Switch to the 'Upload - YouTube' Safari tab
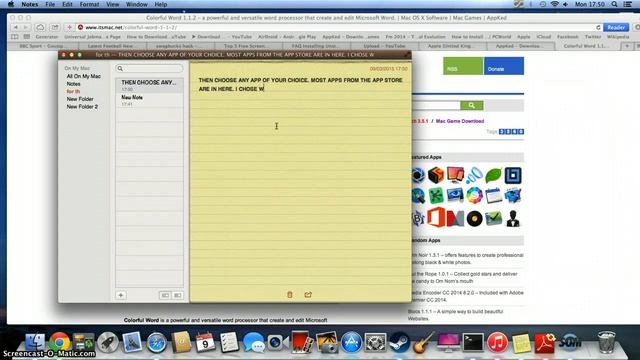This screenshot has width=640, height=360. pyautogui.click(x=384, y=46)
